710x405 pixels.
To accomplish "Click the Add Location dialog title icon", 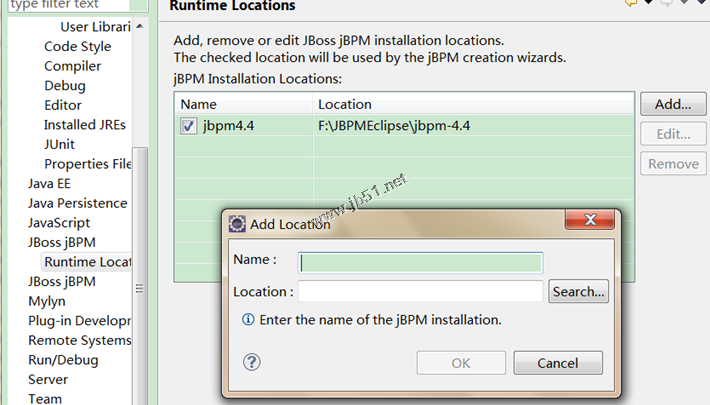I will tap(237, 224).
